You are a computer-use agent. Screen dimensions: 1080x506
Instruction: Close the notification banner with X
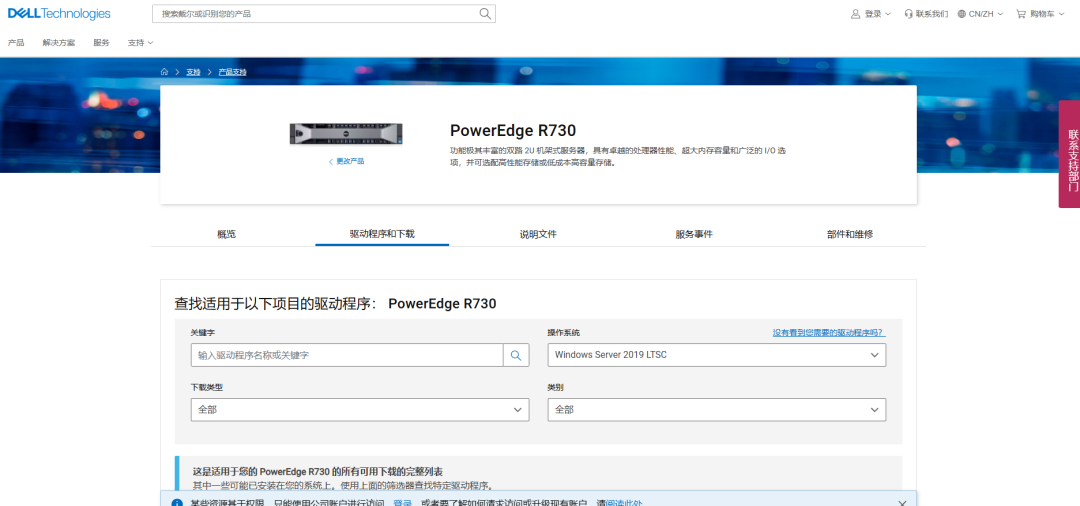click(x=902, y=502)
